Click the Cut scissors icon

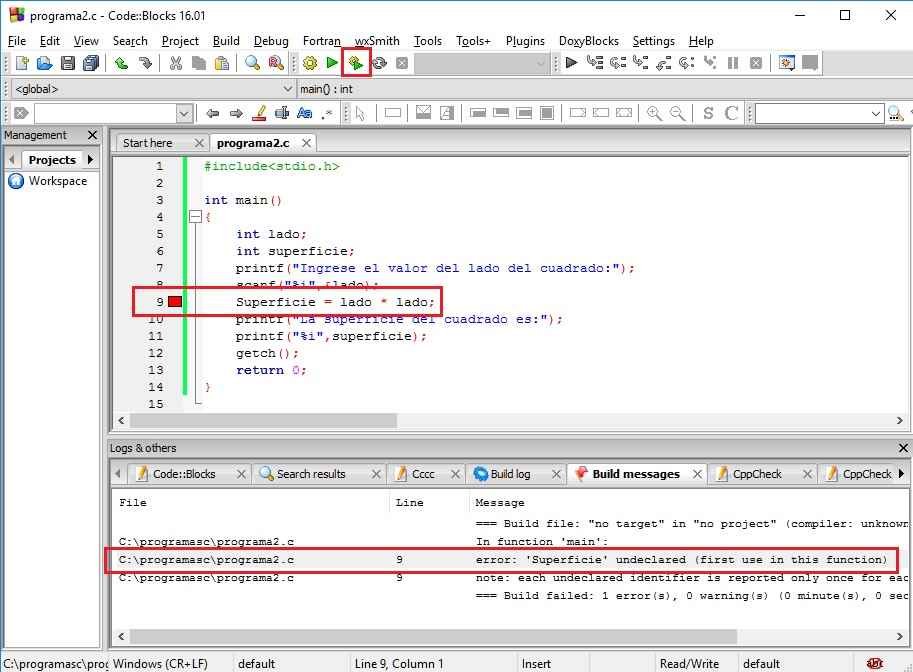click(176, 63)
